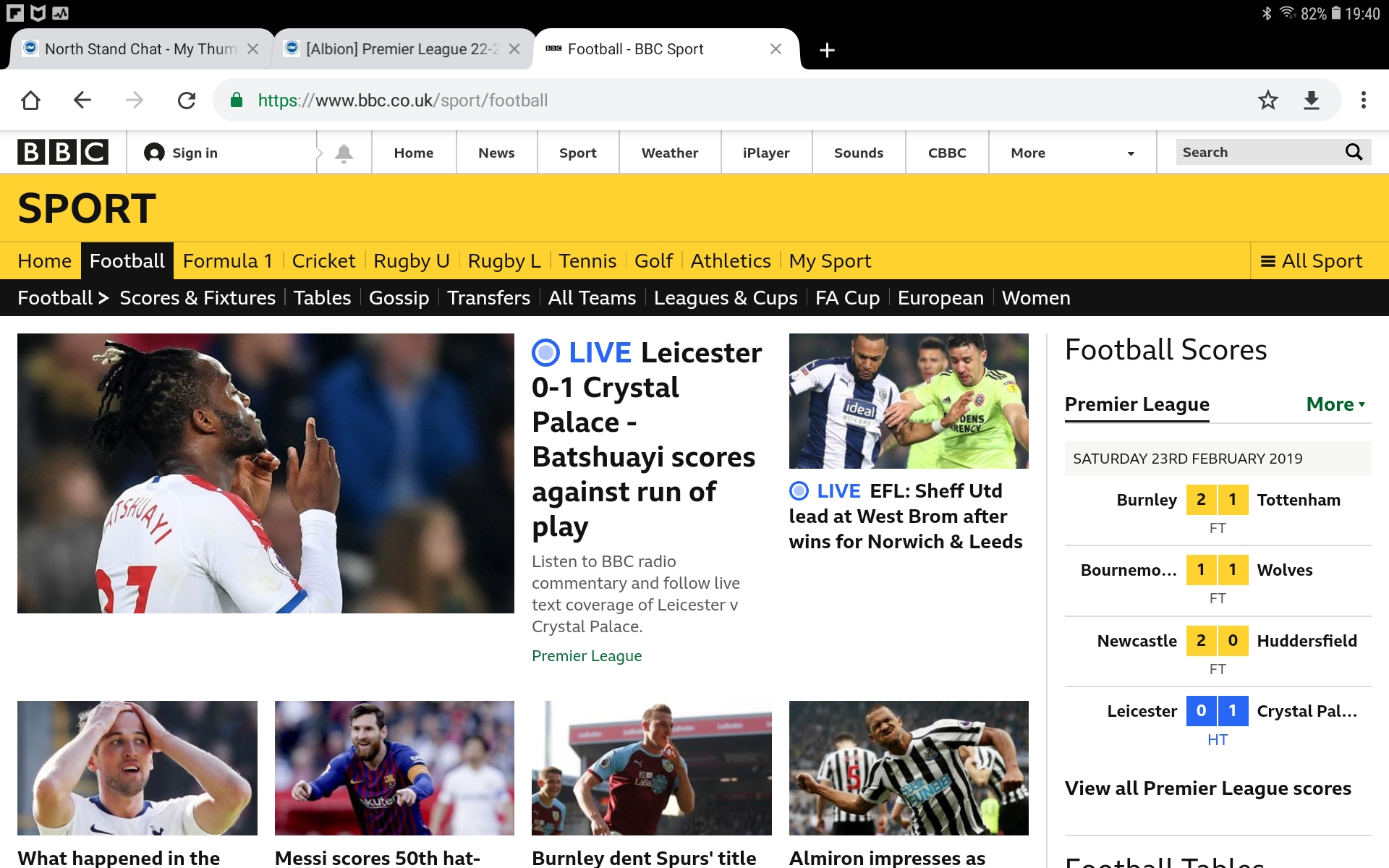Click the green Premier League tag
The width and height of the screenshot is (1389, 868).
tap(587, 655)
